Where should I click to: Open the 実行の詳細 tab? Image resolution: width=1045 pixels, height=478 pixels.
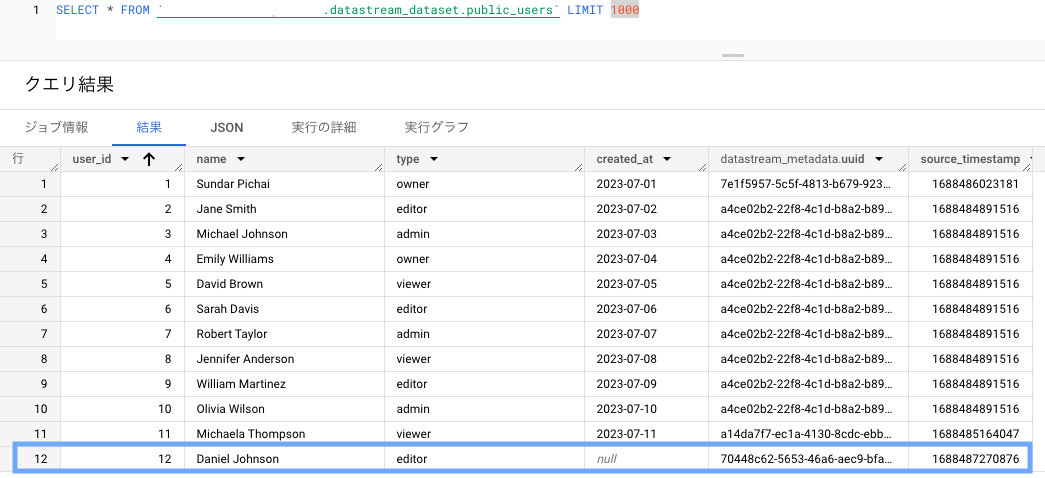pyautogui.click(x=323, y=127)
